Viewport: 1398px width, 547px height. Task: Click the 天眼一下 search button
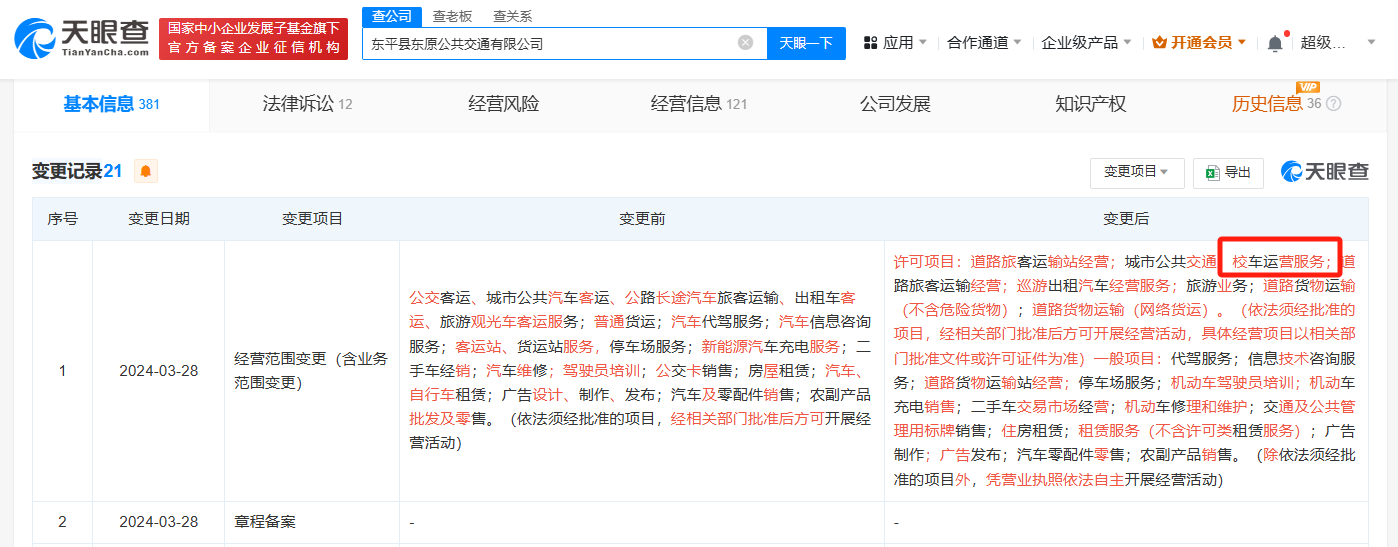click(806, 43)
